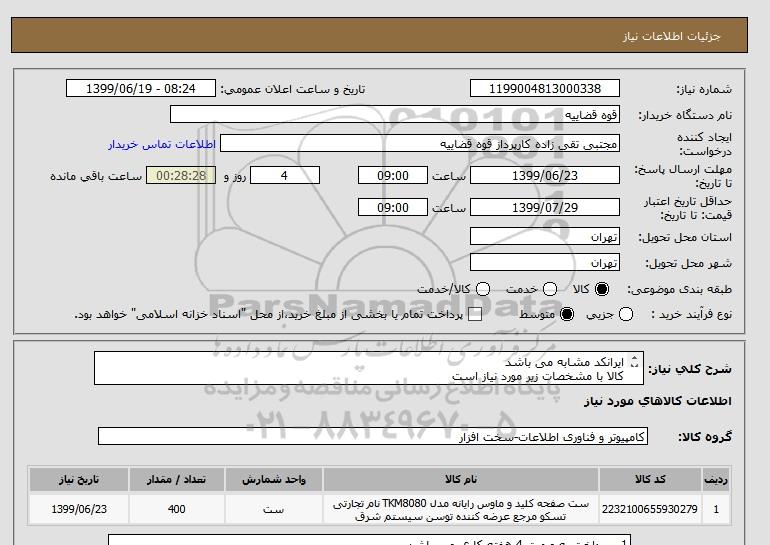Click the تاریخ نیاز column header
The width and height of the screenshot is (770, 545).
pos(79,479)
